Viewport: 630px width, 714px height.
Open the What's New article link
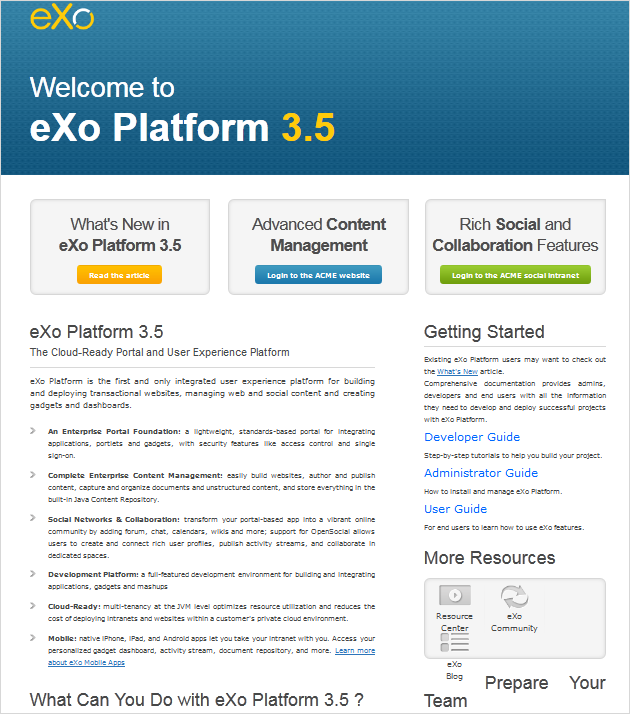coord(457,372)
